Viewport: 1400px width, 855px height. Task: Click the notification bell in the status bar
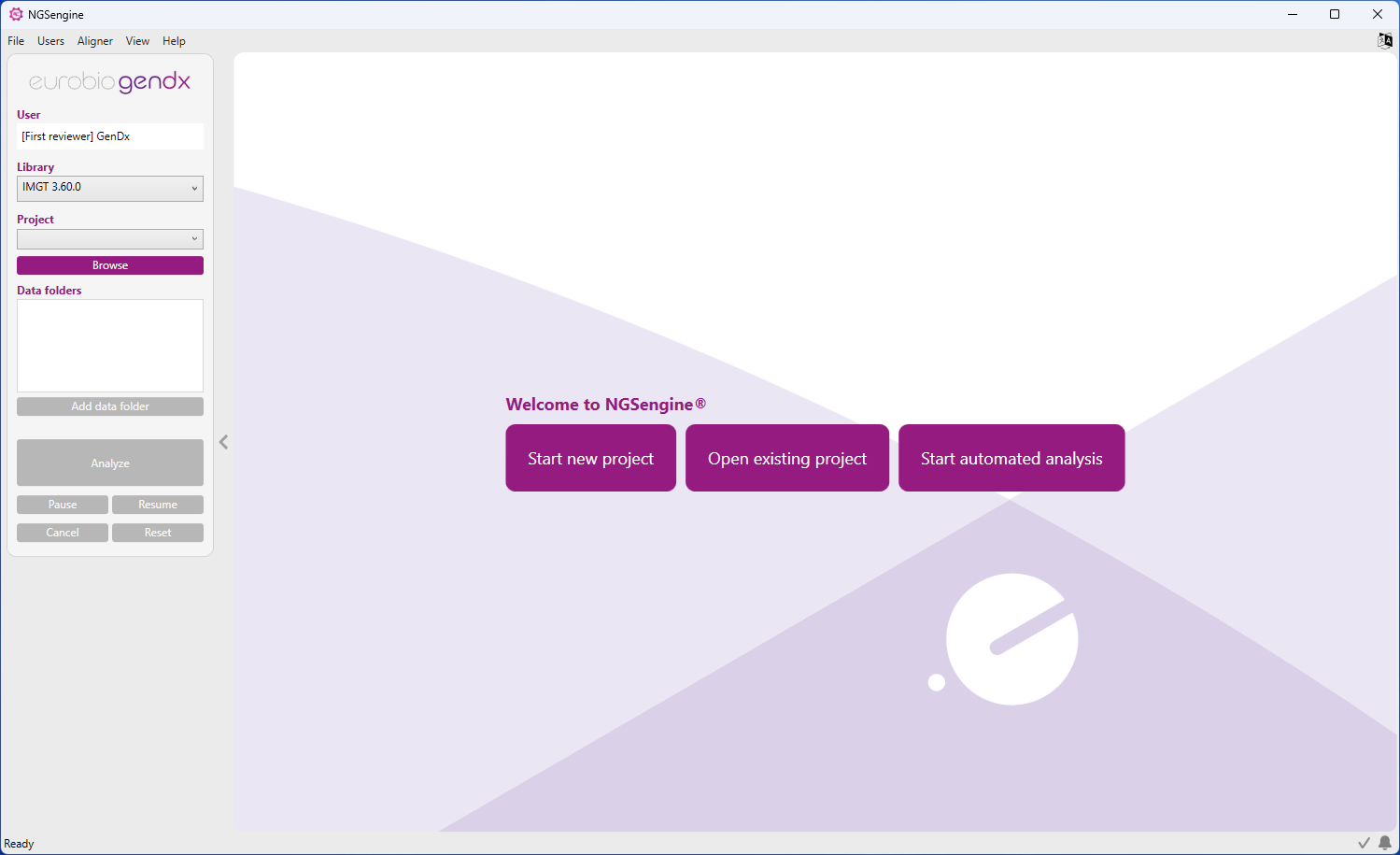[1383, 843]
